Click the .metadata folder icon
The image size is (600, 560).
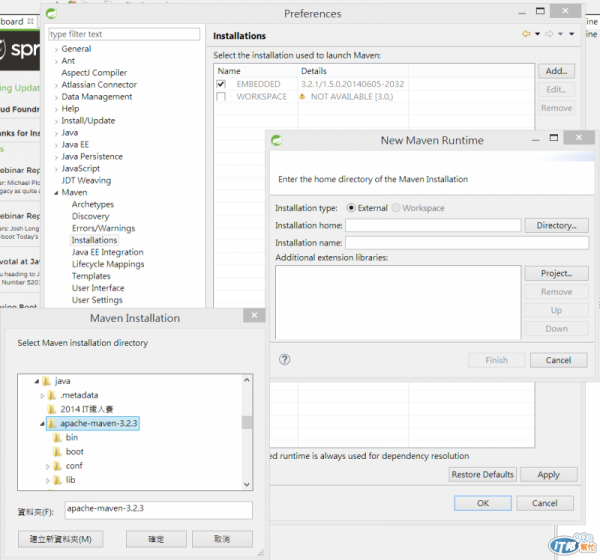pyautogui.click(x=52, y=395)
